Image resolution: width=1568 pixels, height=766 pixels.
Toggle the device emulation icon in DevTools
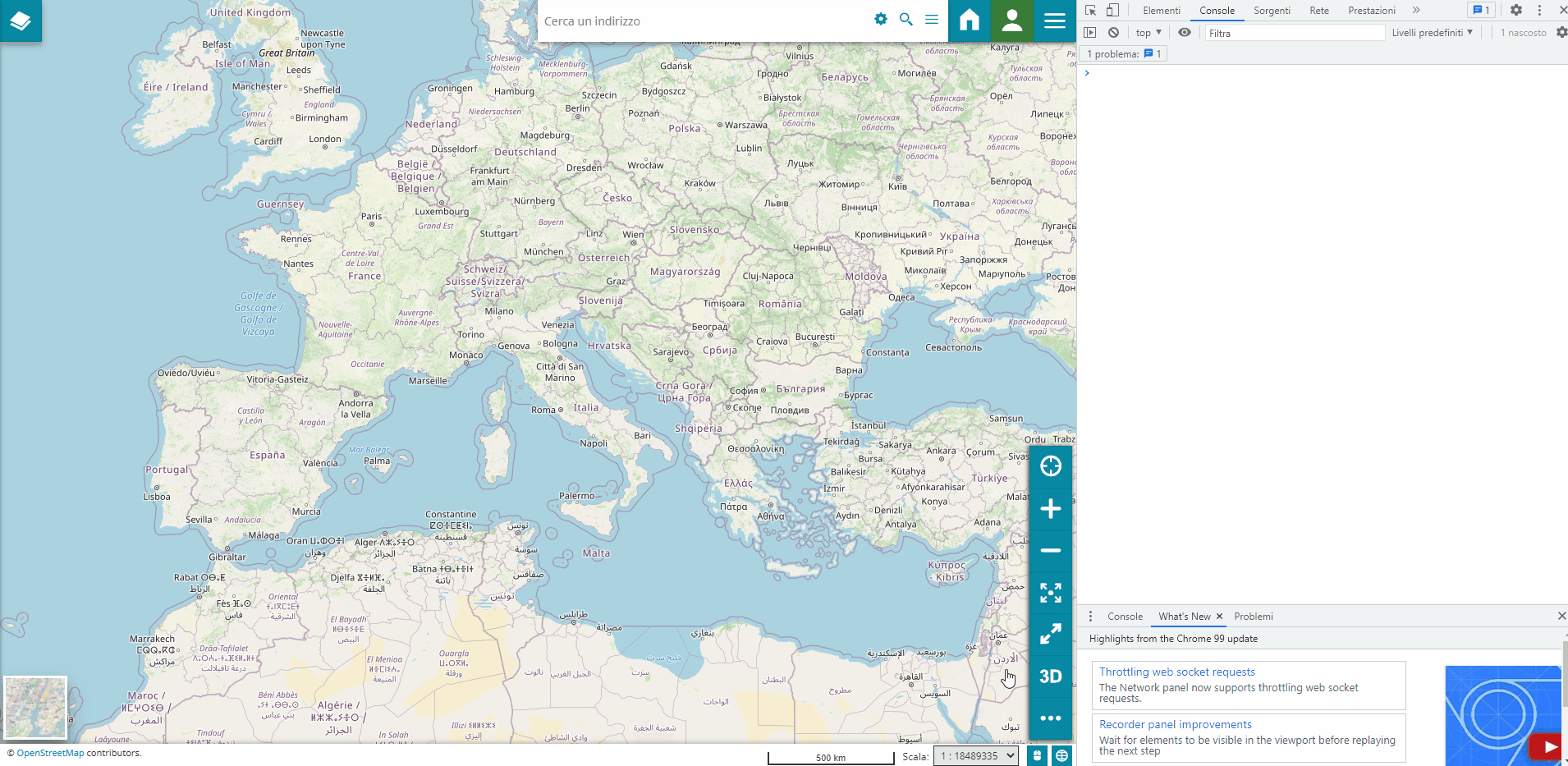pyautogui.click(x=1113, y=10)
